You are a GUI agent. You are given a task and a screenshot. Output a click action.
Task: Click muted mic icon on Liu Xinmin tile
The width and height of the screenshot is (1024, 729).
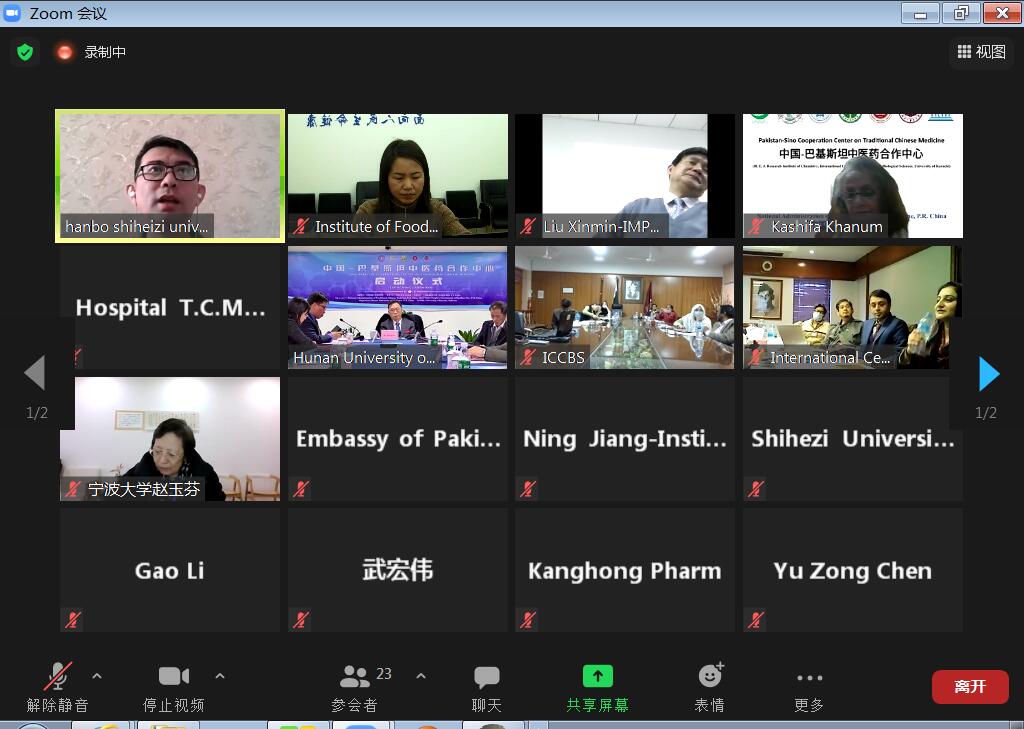tap(528, 227)
